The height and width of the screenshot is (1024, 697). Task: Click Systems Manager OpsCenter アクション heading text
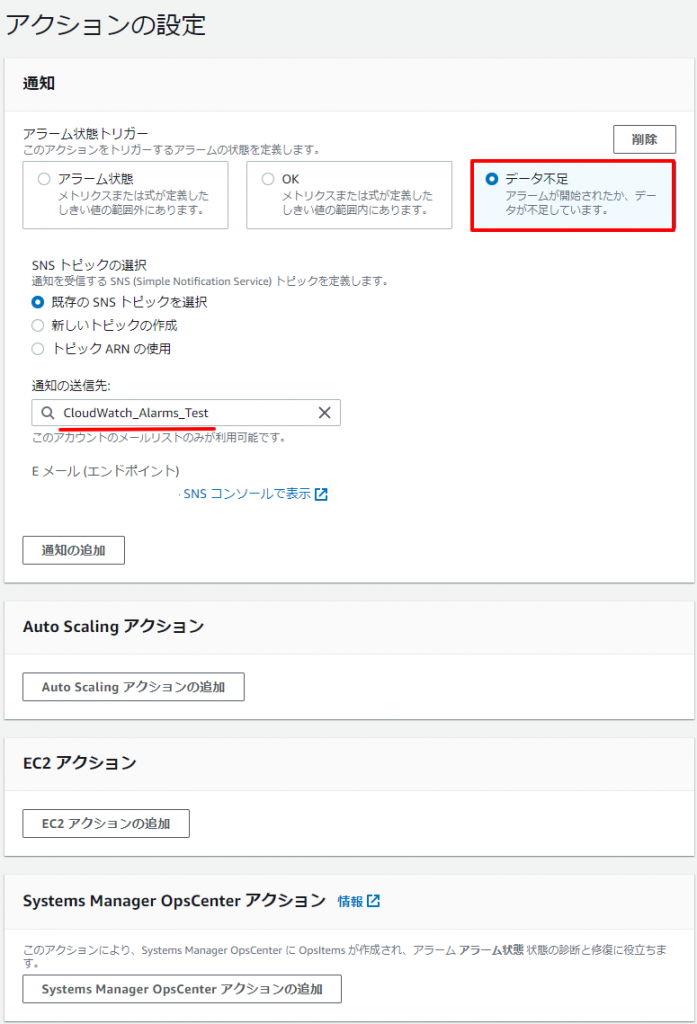click(x=174, y=901)
